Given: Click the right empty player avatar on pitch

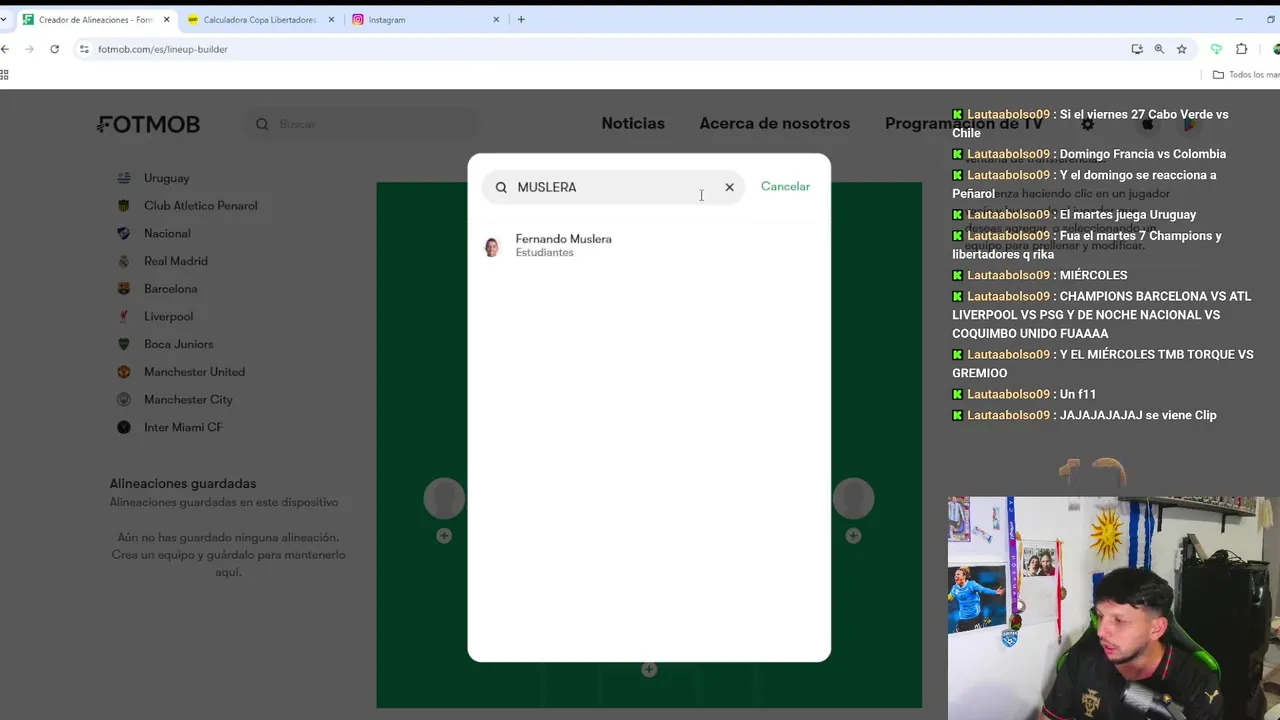Looking at the screenshot, I should [x=853, y=499].
